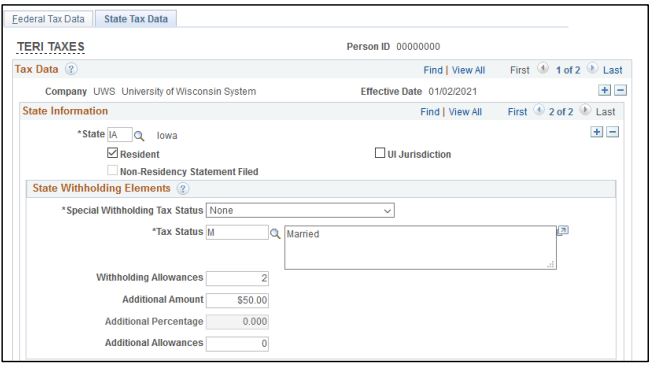The width and height of the screenshot is (656, 374).
Task: Click Find link in State Information header
Action: (x=430, y=112)
